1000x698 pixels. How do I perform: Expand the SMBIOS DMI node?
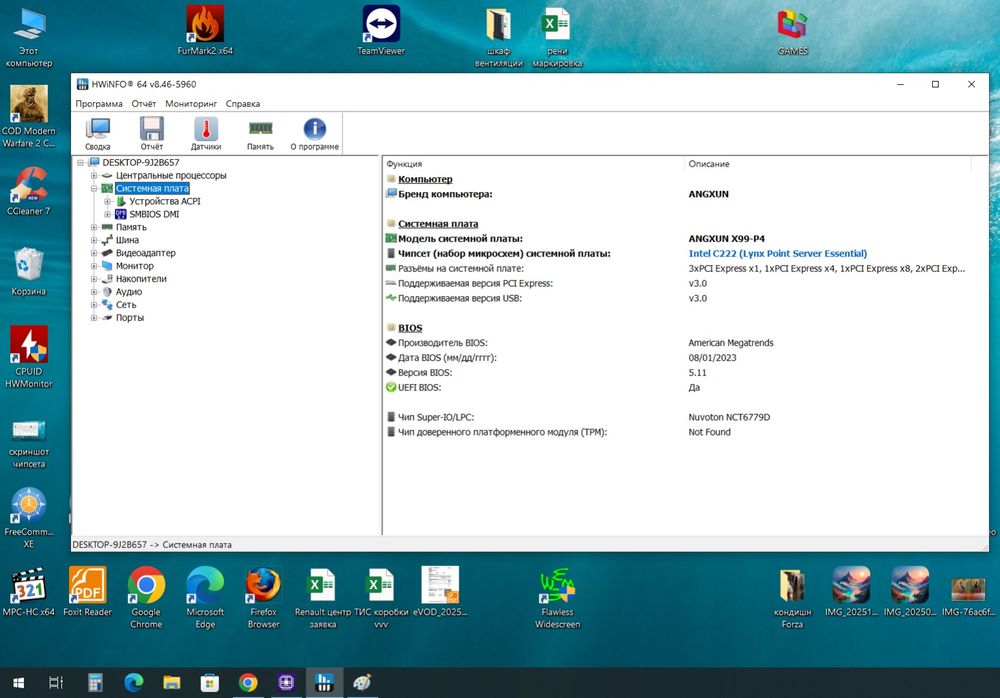(107, 214)
